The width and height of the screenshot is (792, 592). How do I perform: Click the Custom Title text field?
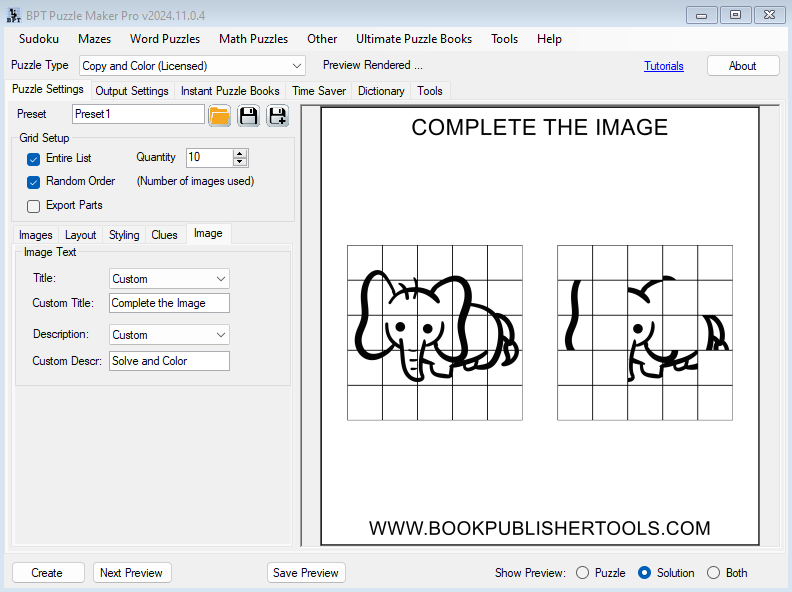pos(169,303)
